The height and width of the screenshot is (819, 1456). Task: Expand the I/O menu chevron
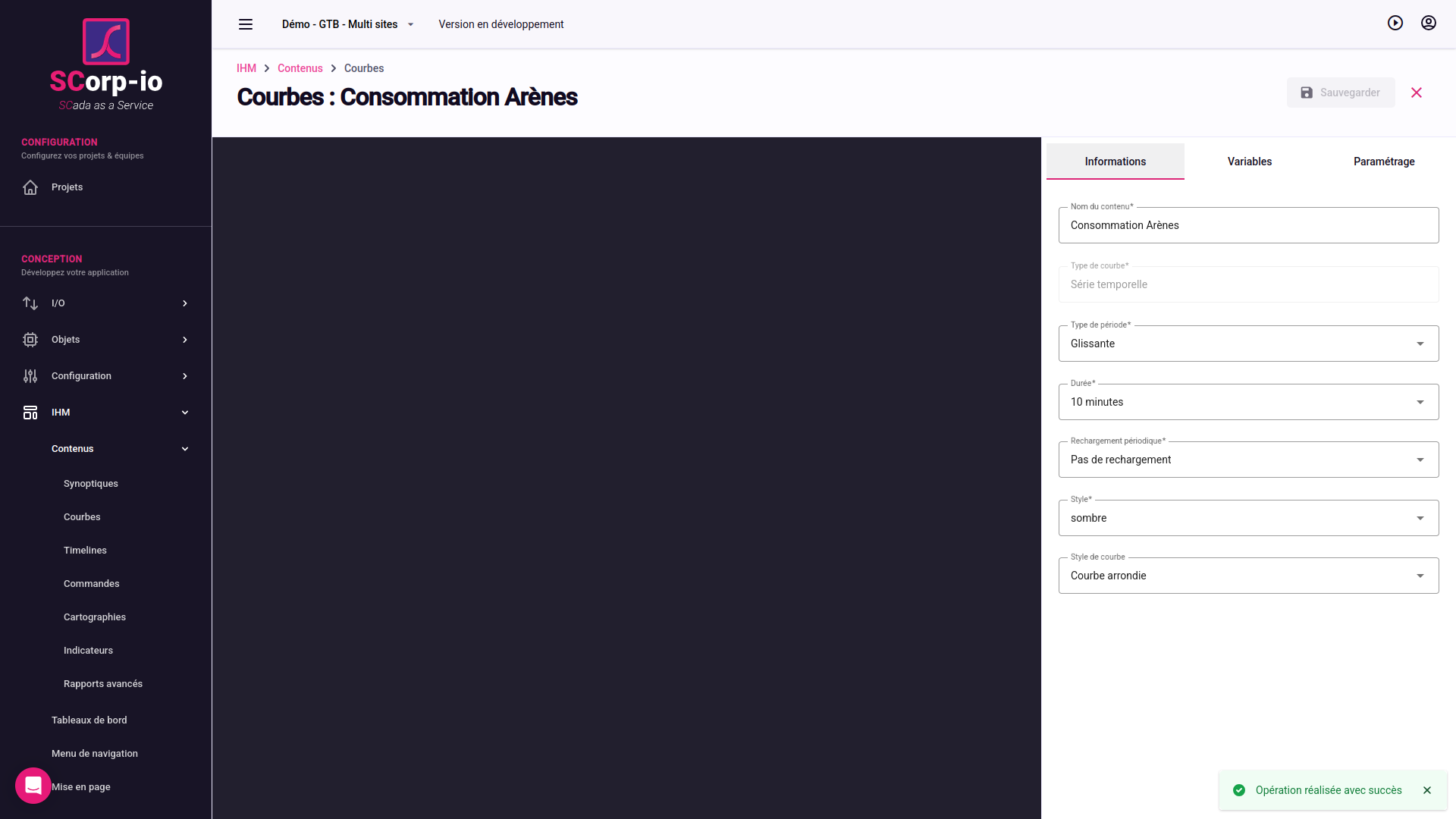coord(185,303)
